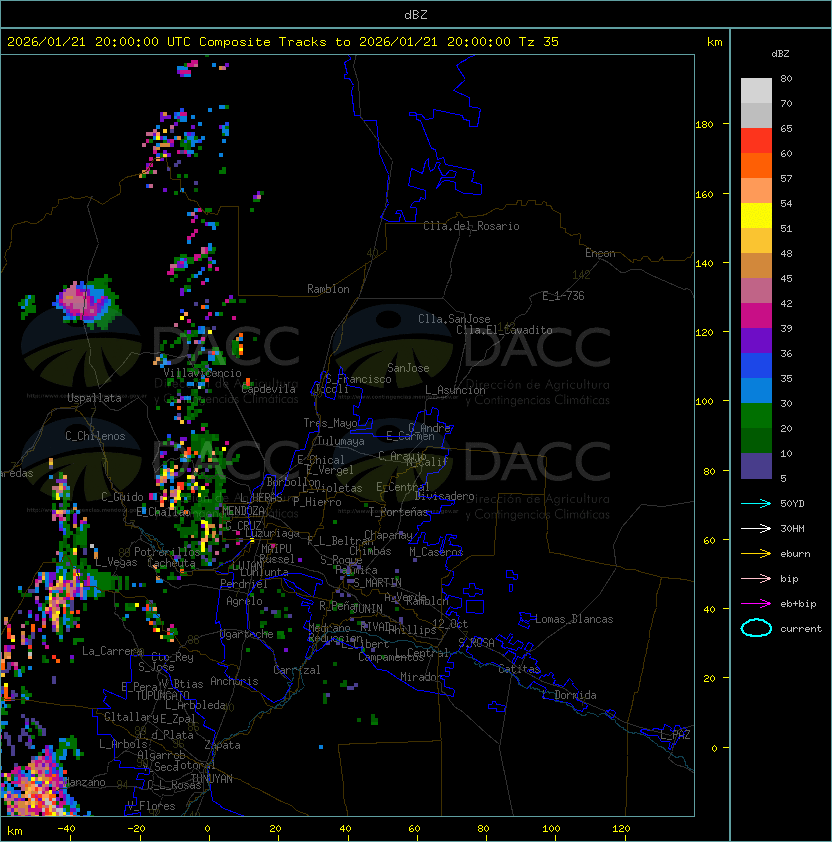
Task: Click the Clla.El_Cavadito place label
Action: (x=504, y=330)
